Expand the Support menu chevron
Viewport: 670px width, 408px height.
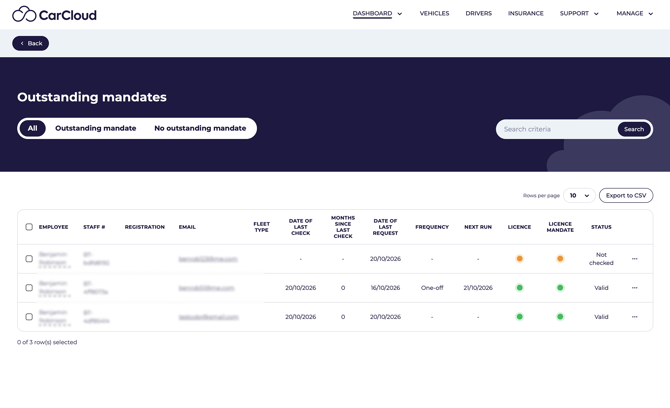click(x=597, y=14)
